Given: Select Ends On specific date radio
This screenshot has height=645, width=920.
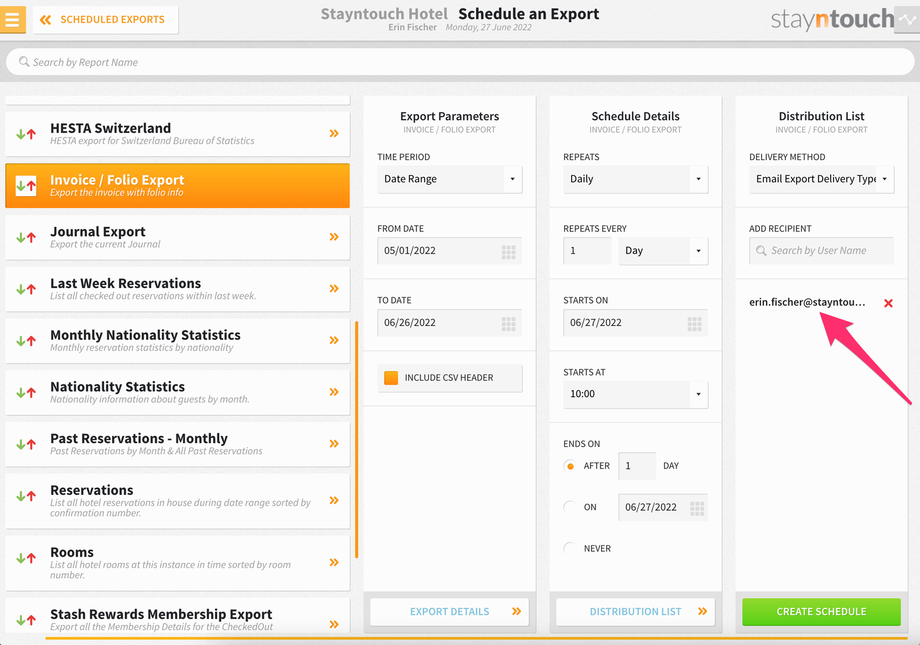Looking at the screenshot, I should [x=570, y=507].
